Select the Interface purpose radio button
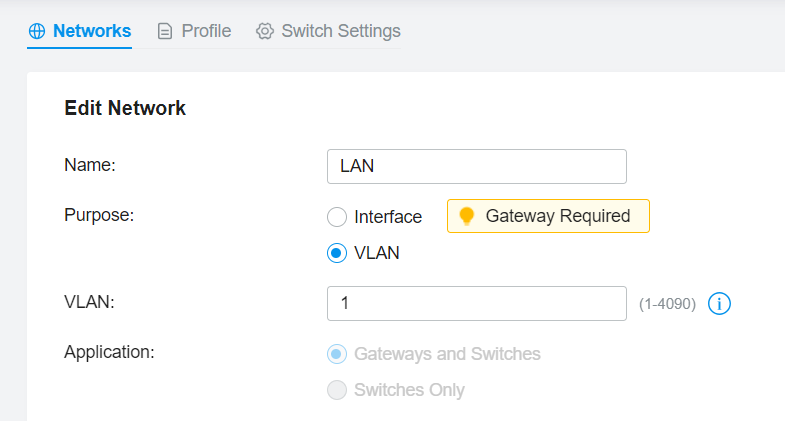The image size is (785, 421). click(337, 217)
